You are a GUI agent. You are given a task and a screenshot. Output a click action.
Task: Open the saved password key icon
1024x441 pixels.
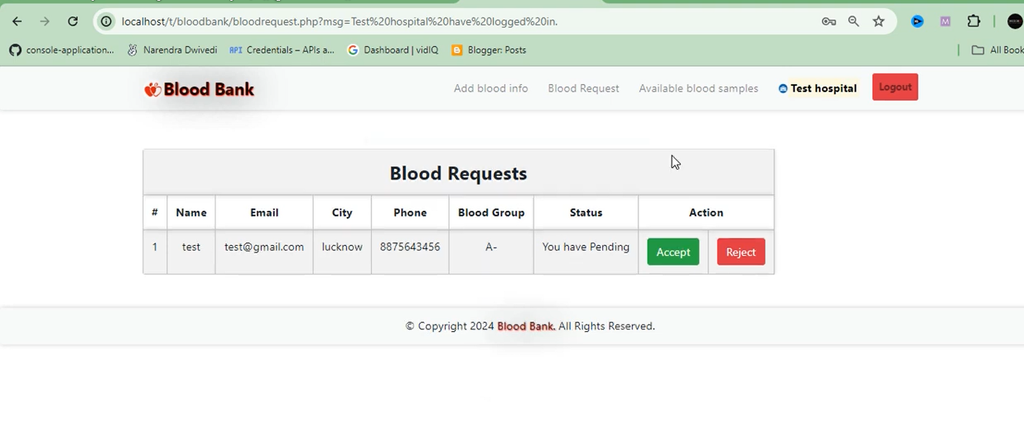(829, 22)
